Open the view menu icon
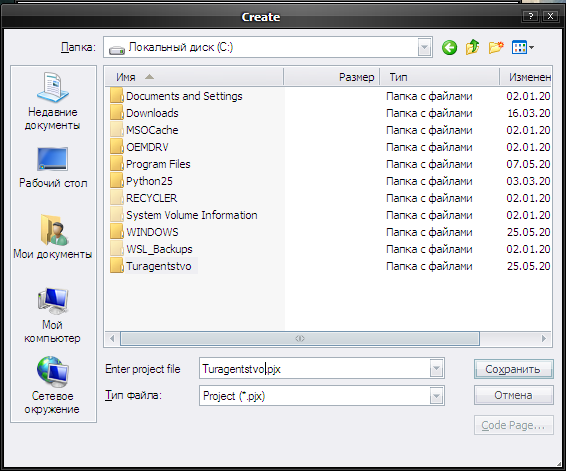This screenshot has width=566, height=471. pyautogui.click(x=522, y=47)
